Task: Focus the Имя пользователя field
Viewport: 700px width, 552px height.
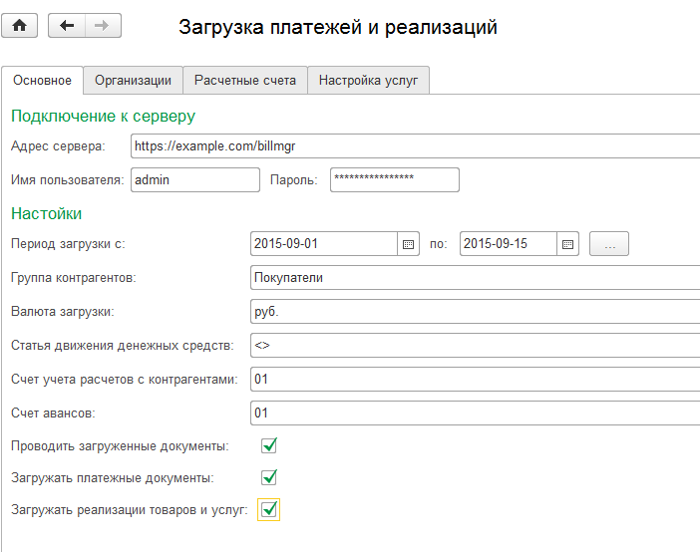Action: (x=195, y=180)
